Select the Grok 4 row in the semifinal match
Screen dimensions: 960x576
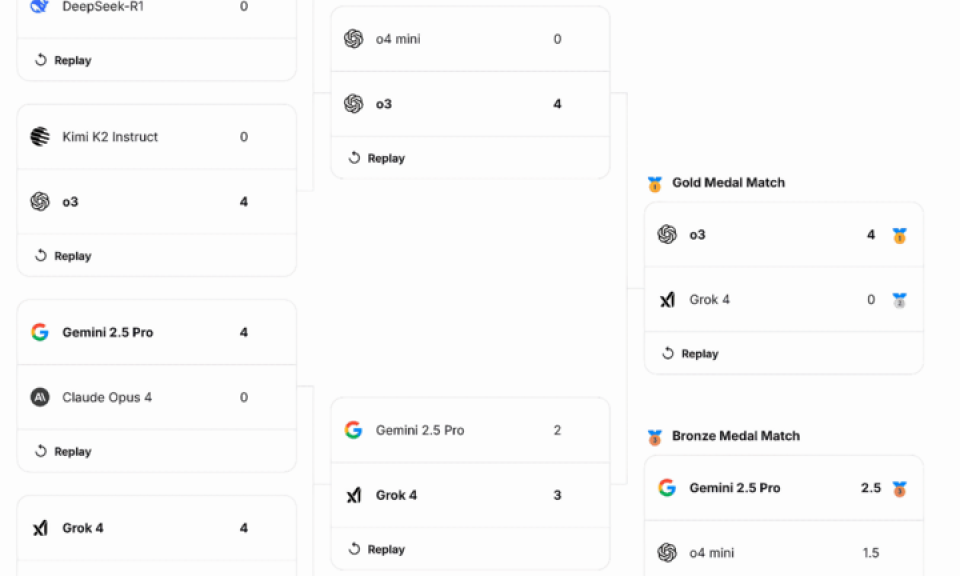click(470, 495)
